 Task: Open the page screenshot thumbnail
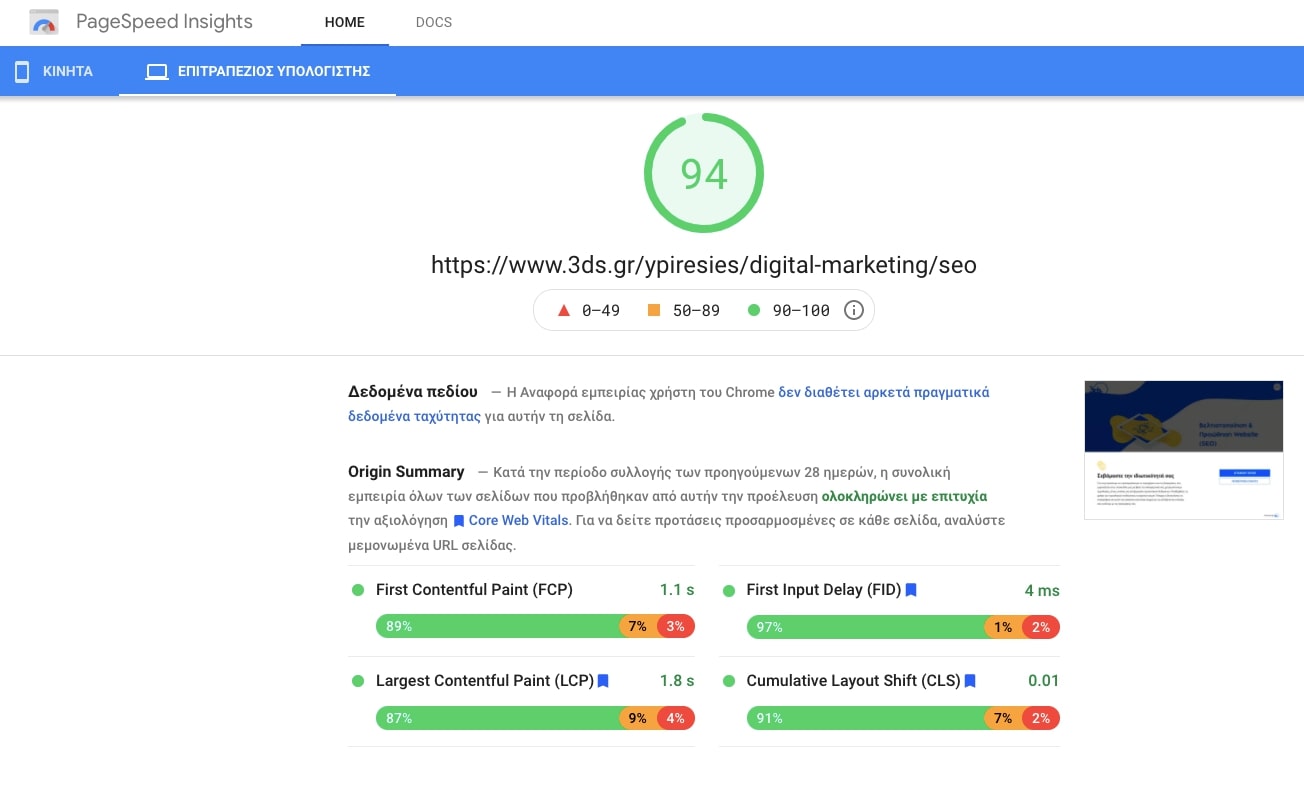[1184, 449]
